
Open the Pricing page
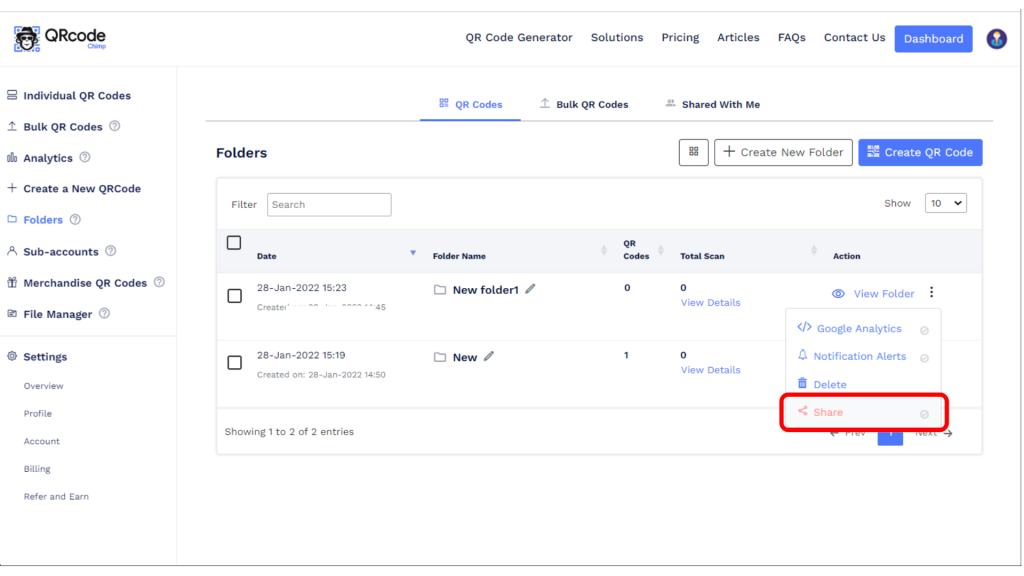click(x=680, y=37)
